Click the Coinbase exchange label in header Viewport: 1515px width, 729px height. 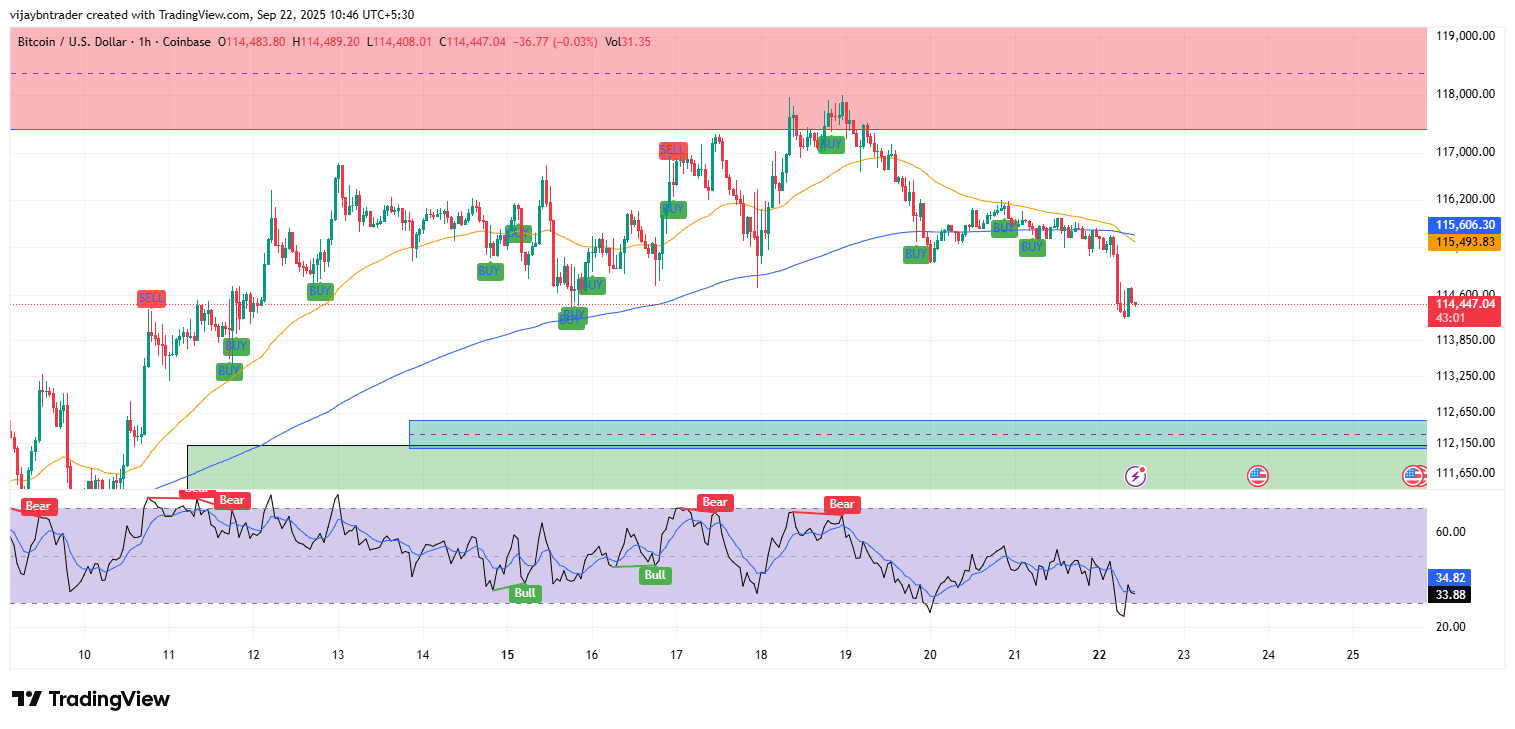[x=187, y=42]
